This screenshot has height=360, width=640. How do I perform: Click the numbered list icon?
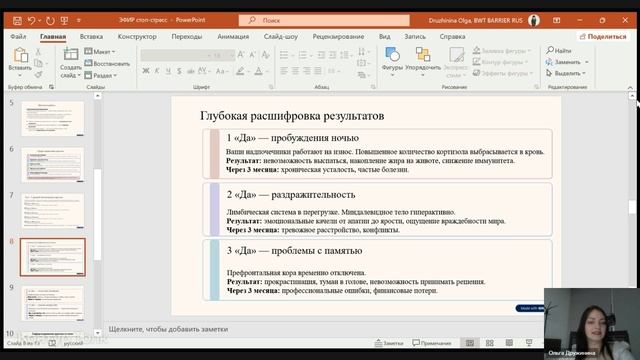pos(302,55)
